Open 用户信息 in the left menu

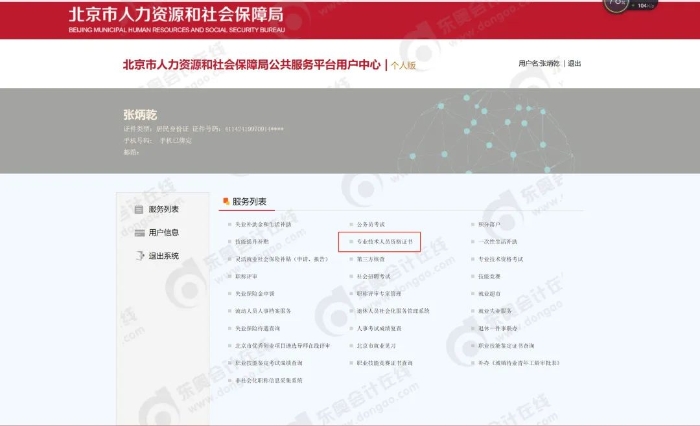pyautogui.click(x=163, y=232)
